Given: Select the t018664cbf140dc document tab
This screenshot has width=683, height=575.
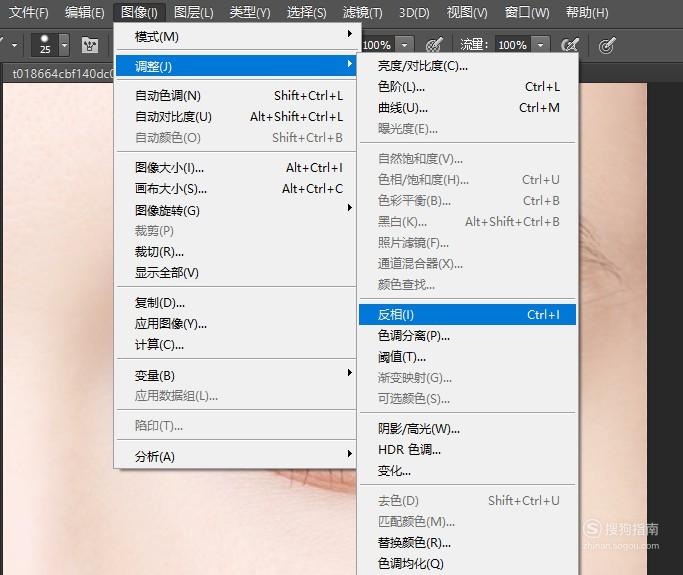Looking at the screenshot, I should pos(60,74).
